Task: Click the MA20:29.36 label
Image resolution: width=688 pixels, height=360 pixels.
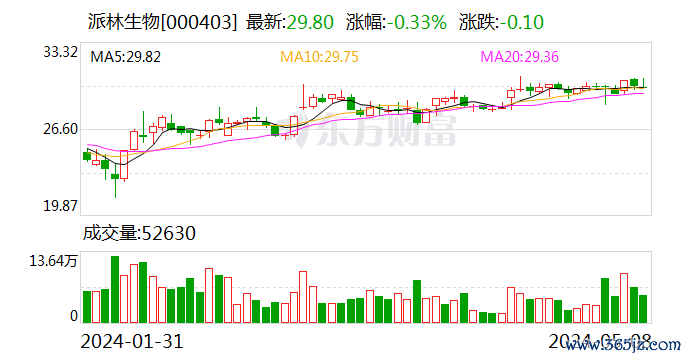Action: [x=520, y=57]
